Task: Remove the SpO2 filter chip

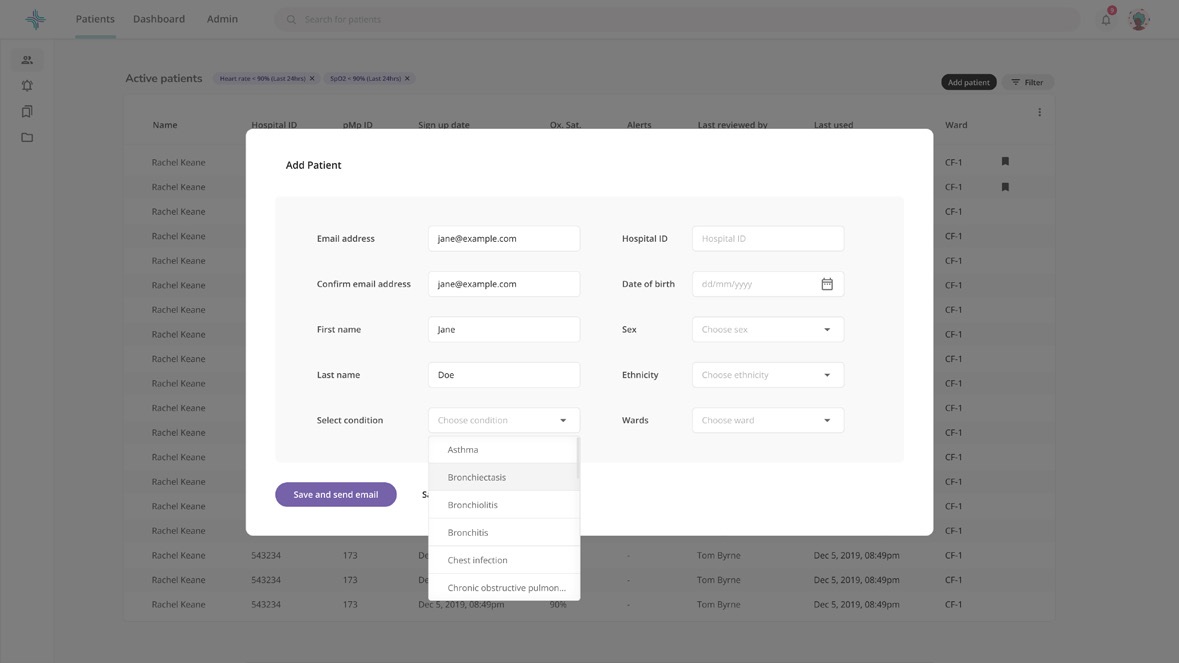Action: (408, 78)
